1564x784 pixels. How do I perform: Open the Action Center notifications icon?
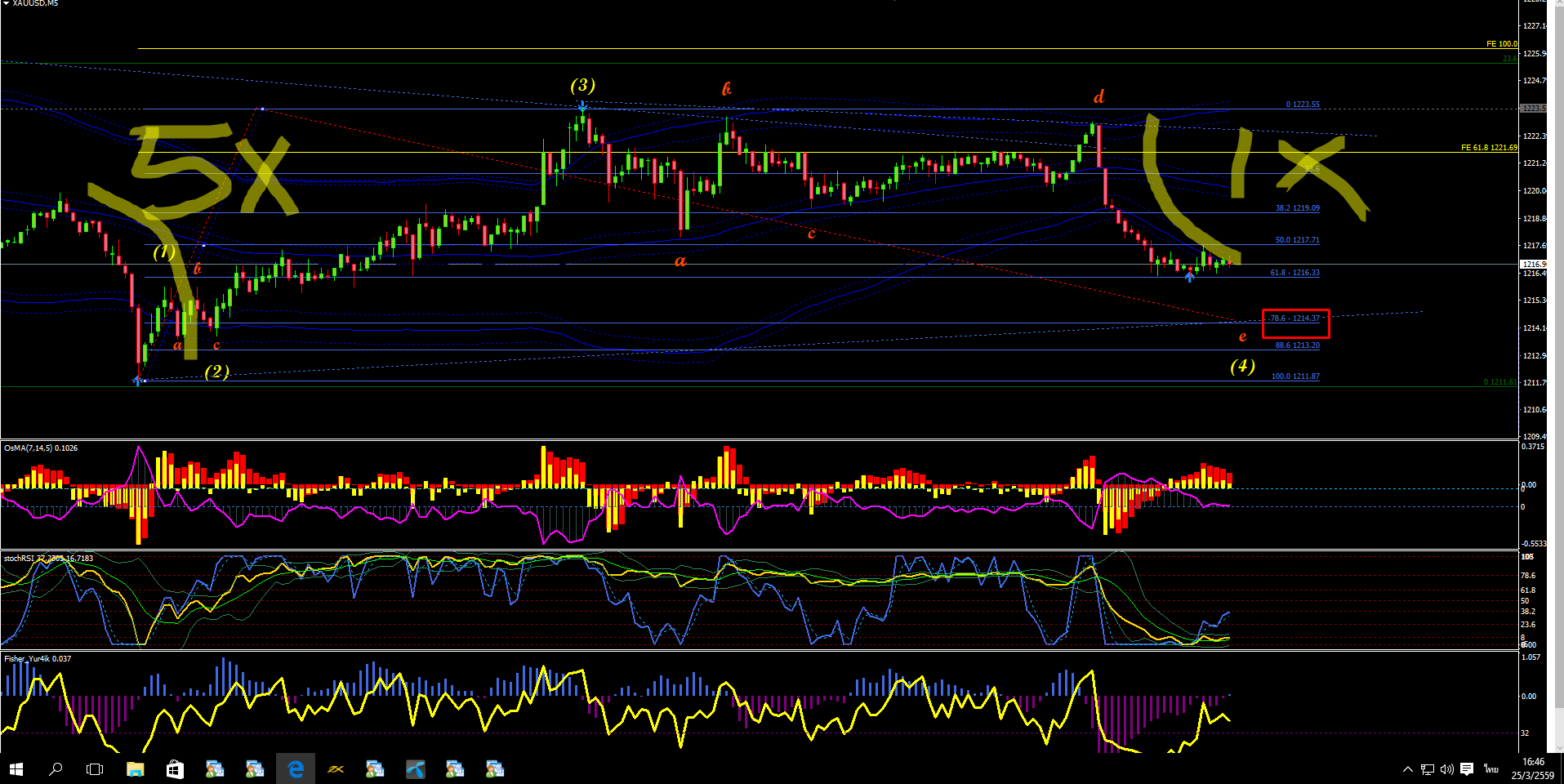[x=1467, y=769]
